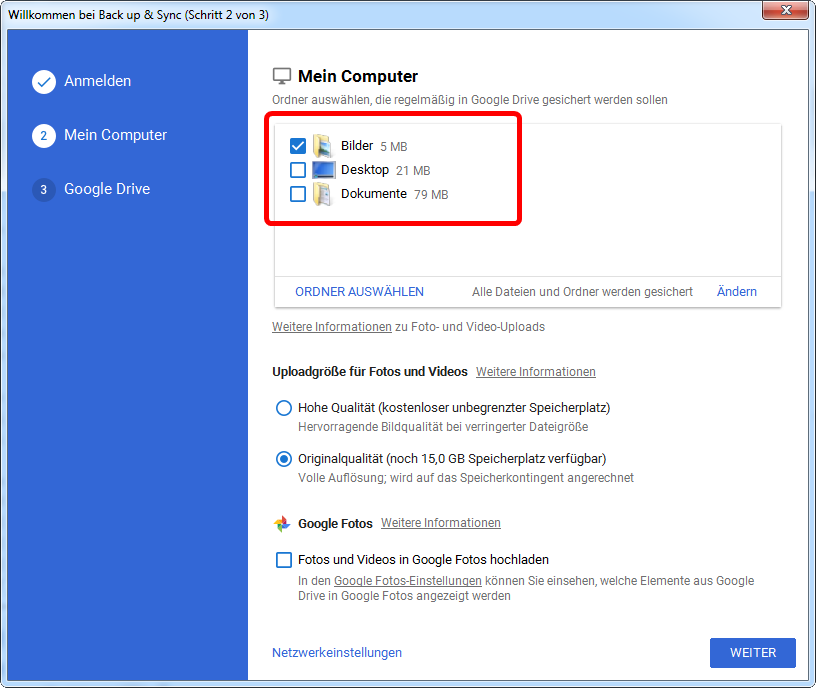Close the Back up & Sync window
This screenshot has width=816, height=688.
pos(785,10)
